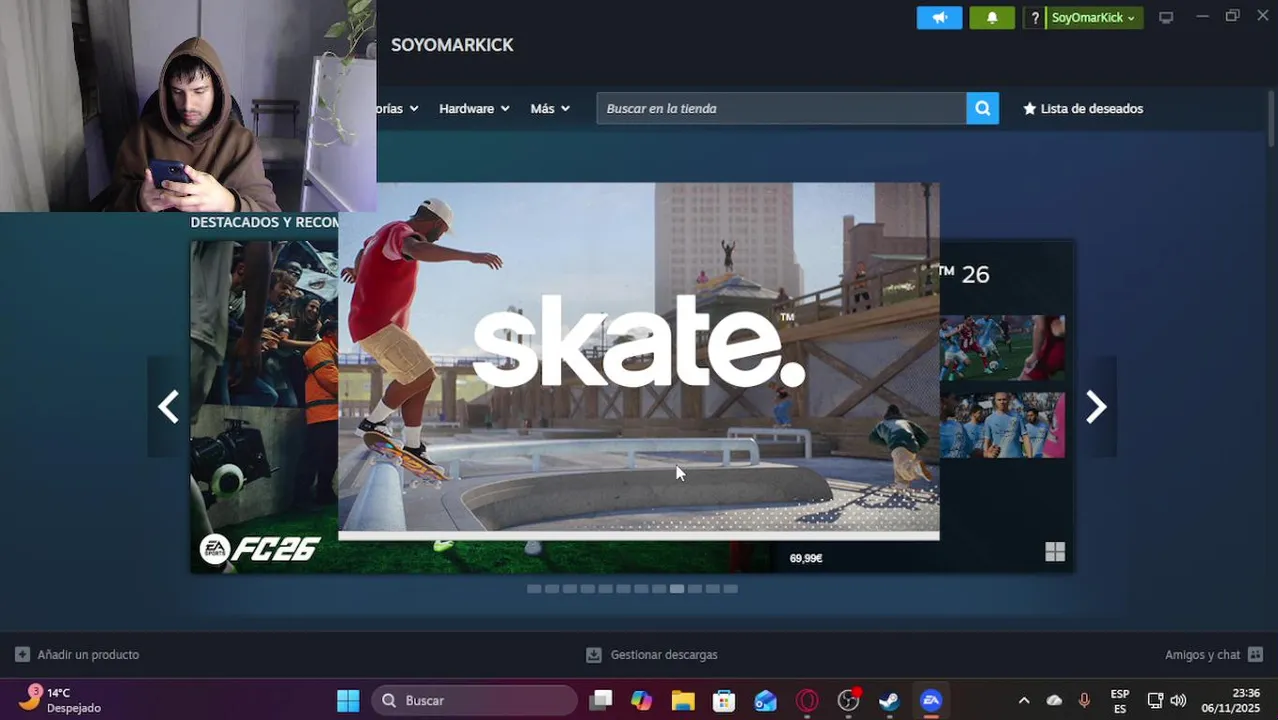The height and width of the screenshot is (720, 1278).
Task: Click the microphone tray icon
Action: [x=1085, y=701]
